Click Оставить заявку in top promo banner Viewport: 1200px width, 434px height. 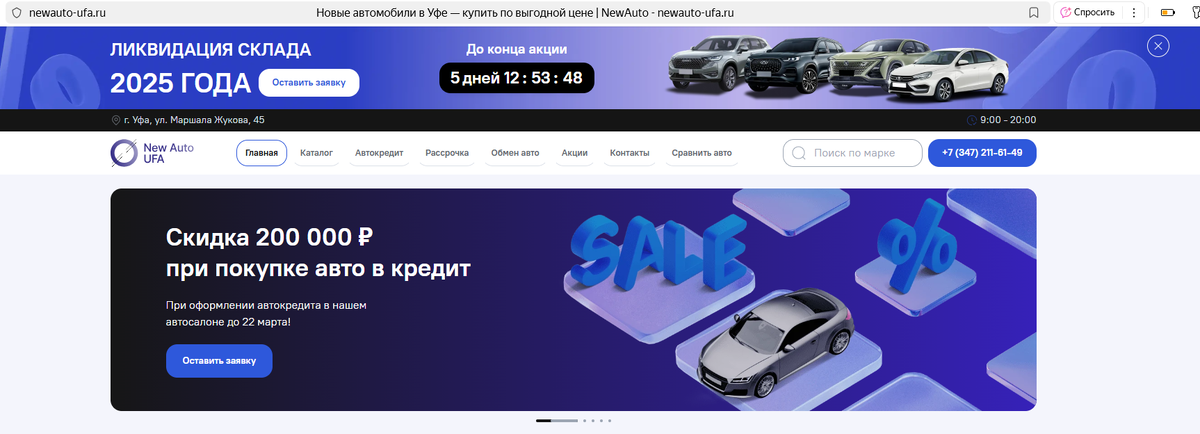click(309, 83)
